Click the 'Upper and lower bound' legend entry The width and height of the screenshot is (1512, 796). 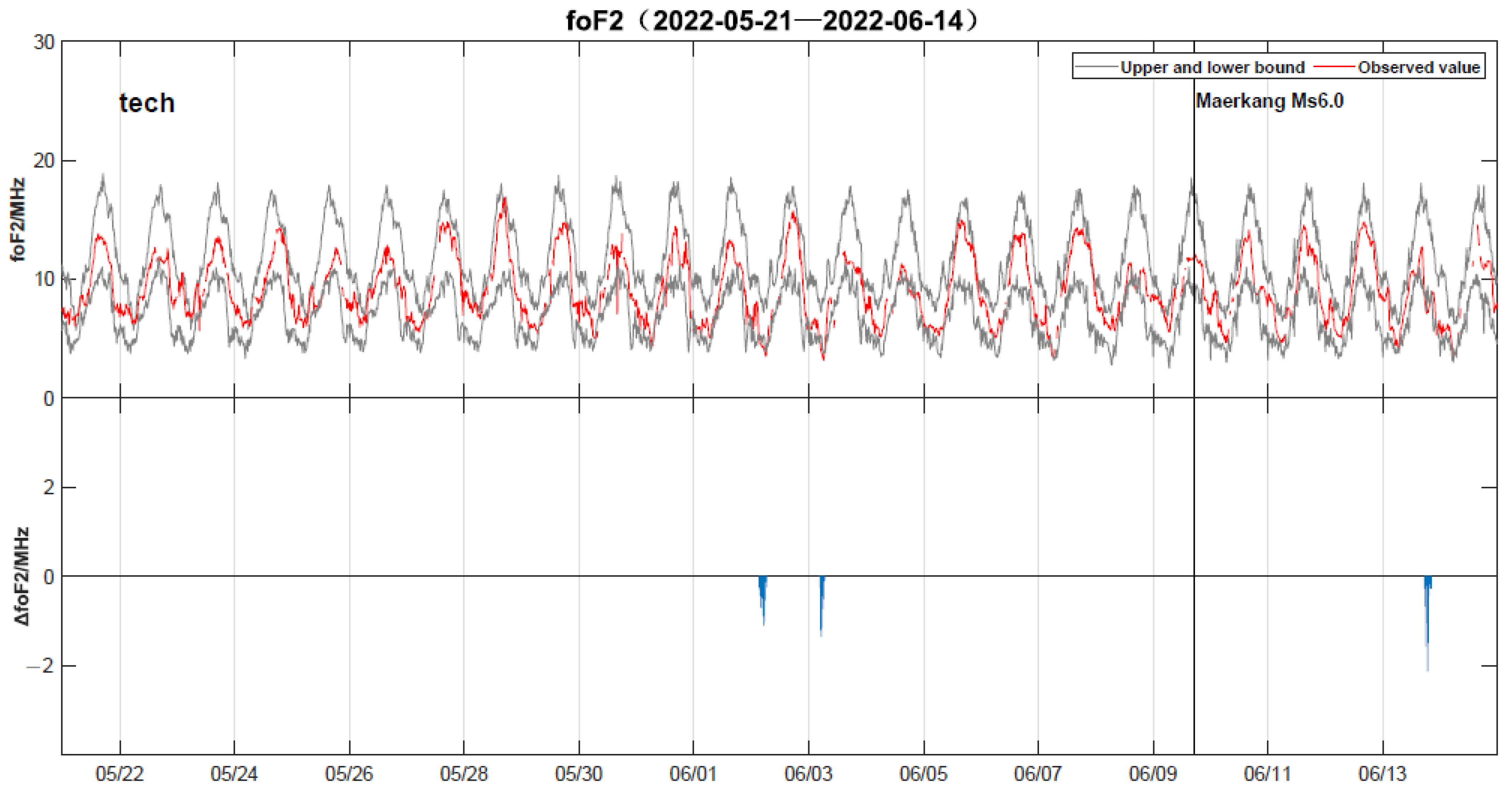point(1212,67)
